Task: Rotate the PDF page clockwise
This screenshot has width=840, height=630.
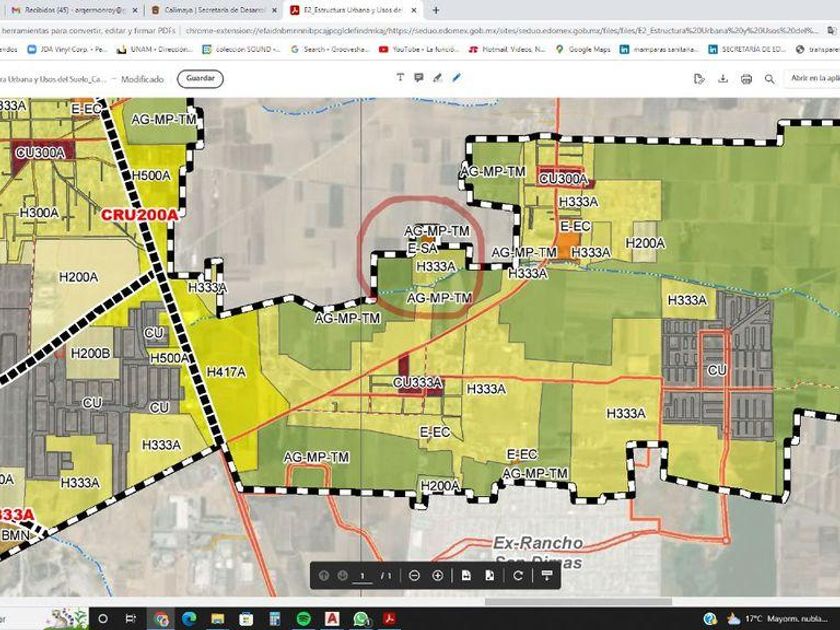Action: [x=518, y=575]
